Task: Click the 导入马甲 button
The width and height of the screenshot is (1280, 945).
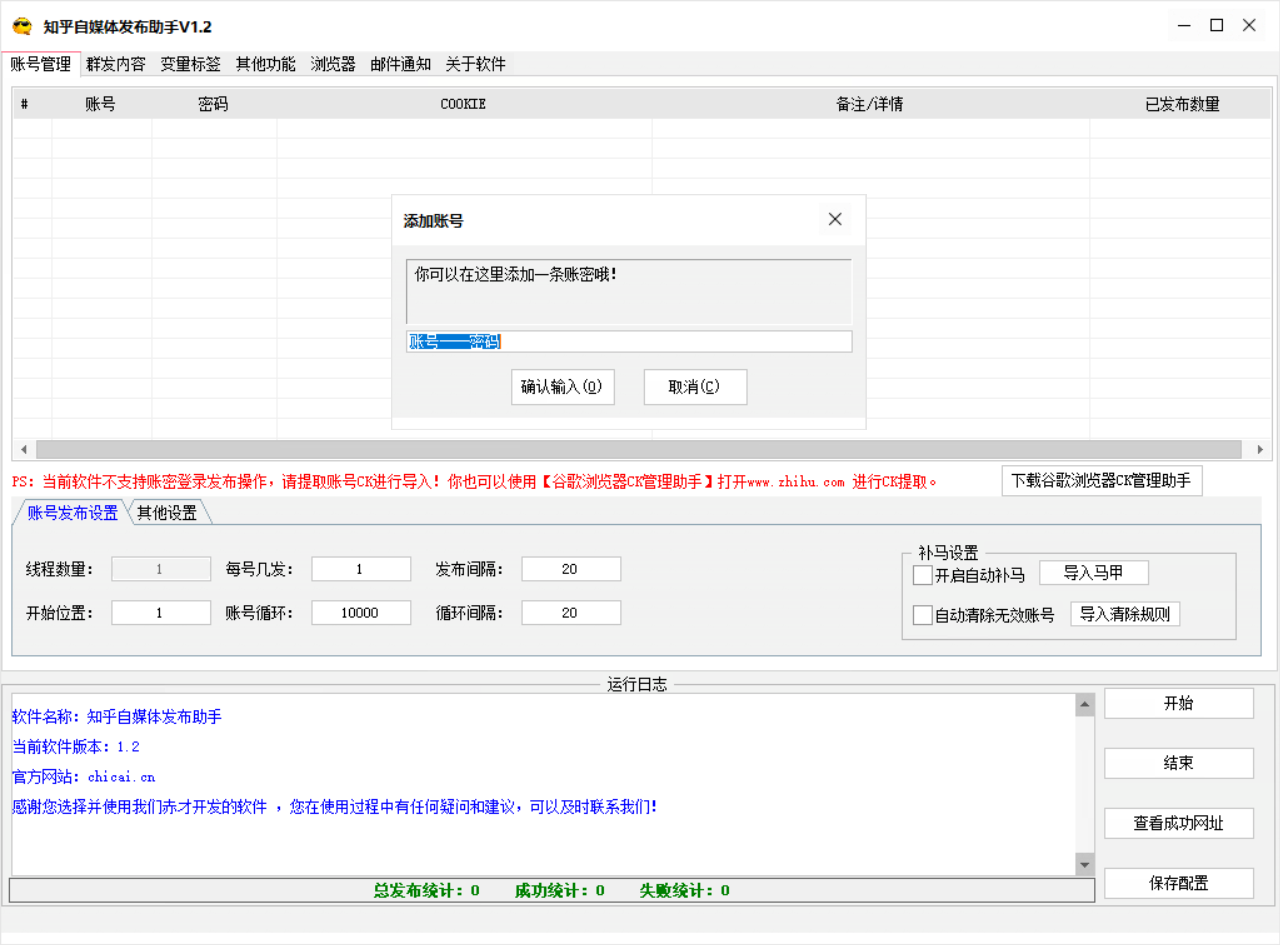Action: tap(1094, 573)
